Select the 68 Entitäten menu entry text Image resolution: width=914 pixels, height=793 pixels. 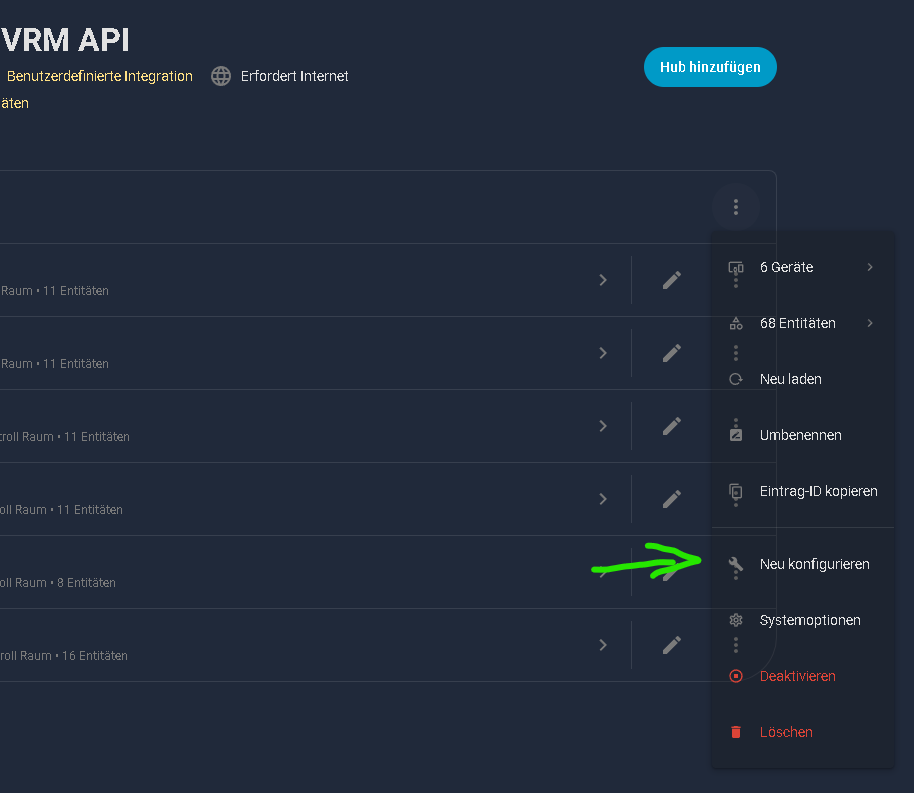pyautogui.click(x=797, y=323)
